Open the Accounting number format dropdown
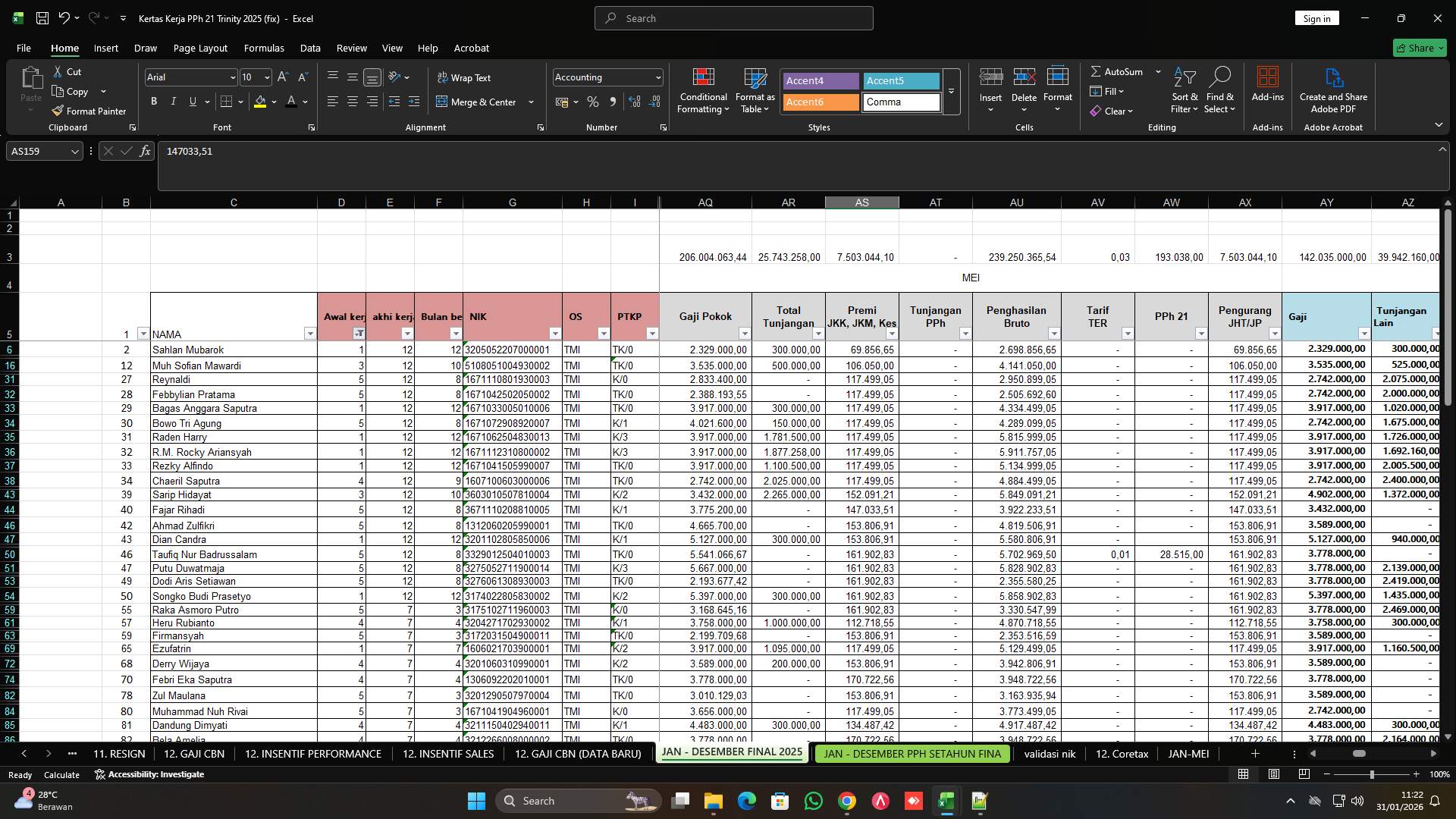 pos(655,77)
